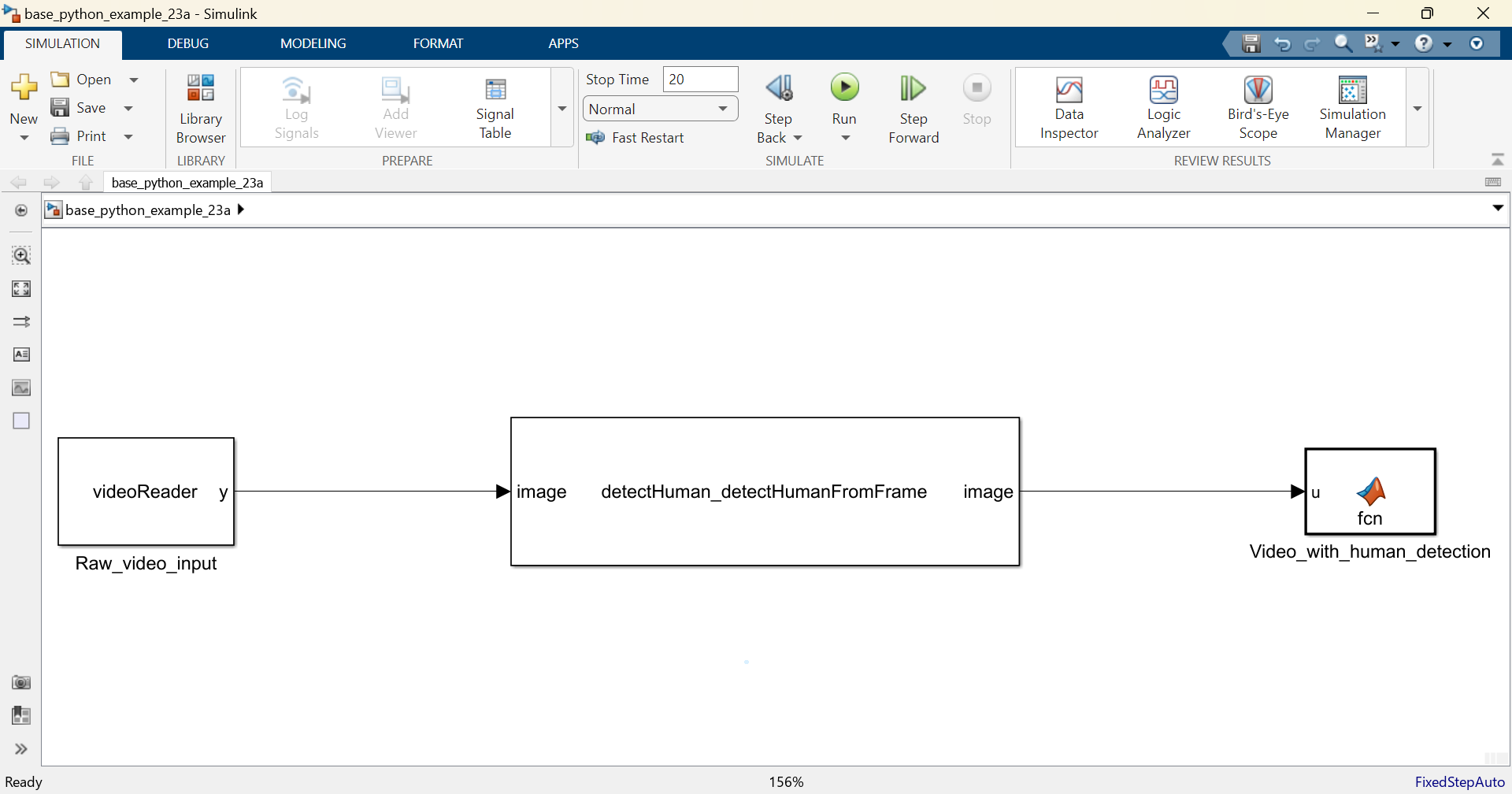1512x794 pixels.
Task: Click the Raw_video_input block label
Action: pyautogui.click(x=146, y=563)
